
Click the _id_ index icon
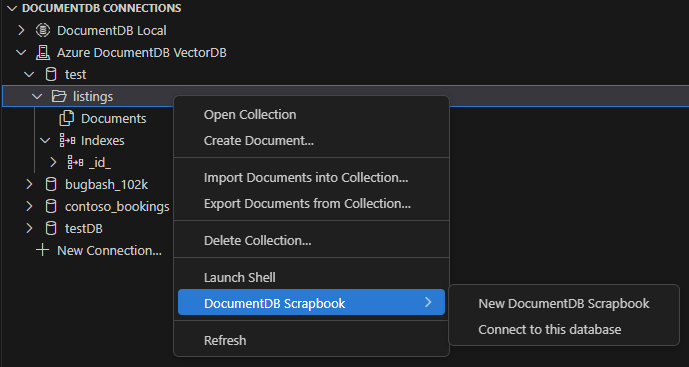[x=75, y=162]
